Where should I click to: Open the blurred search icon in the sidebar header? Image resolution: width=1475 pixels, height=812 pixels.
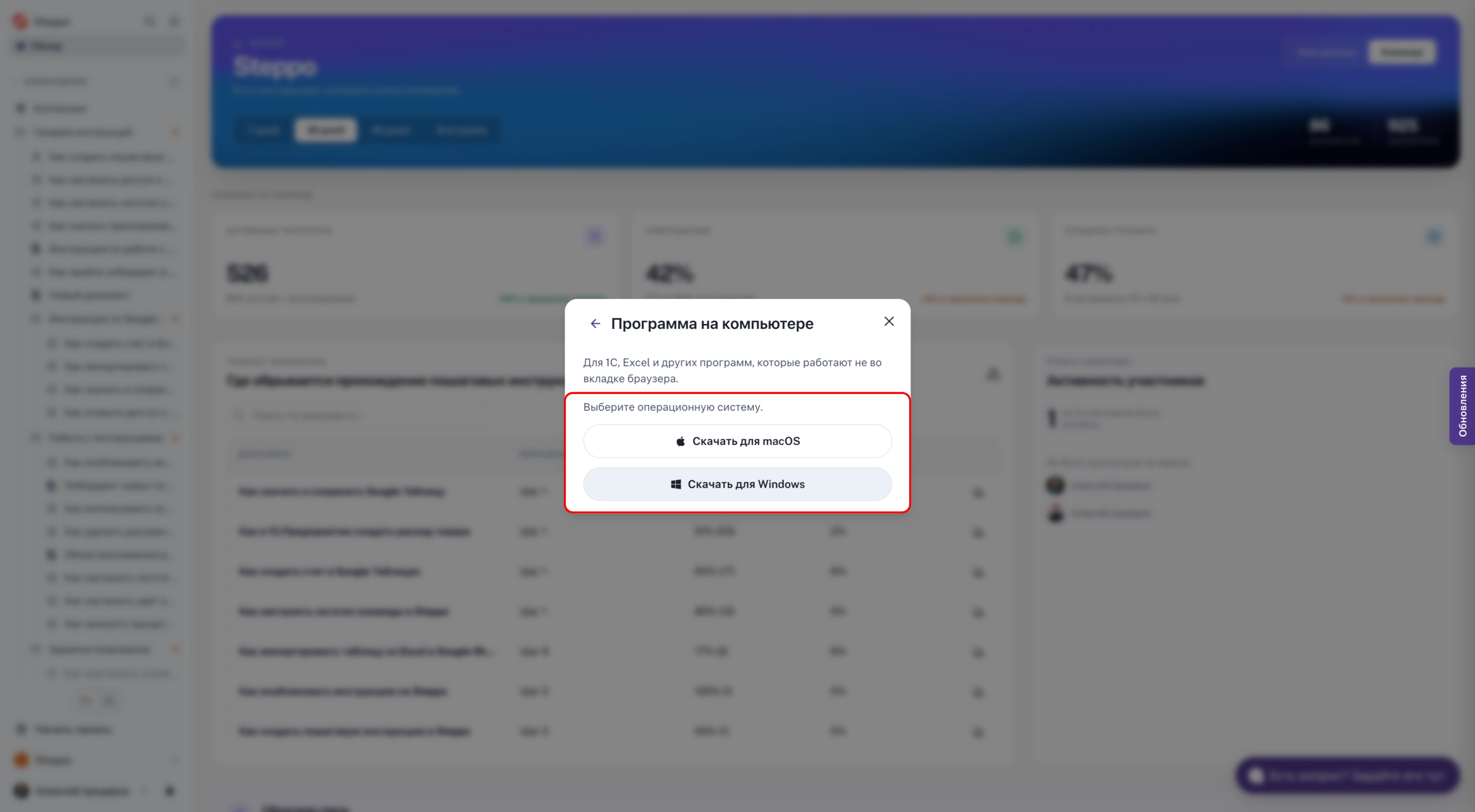(149, 22)
